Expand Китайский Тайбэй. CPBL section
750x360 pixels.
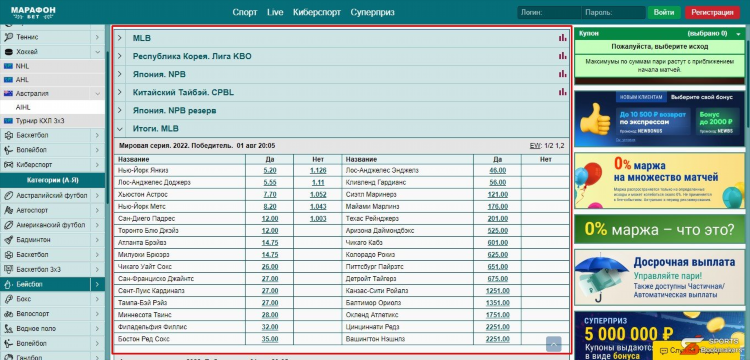120,92
